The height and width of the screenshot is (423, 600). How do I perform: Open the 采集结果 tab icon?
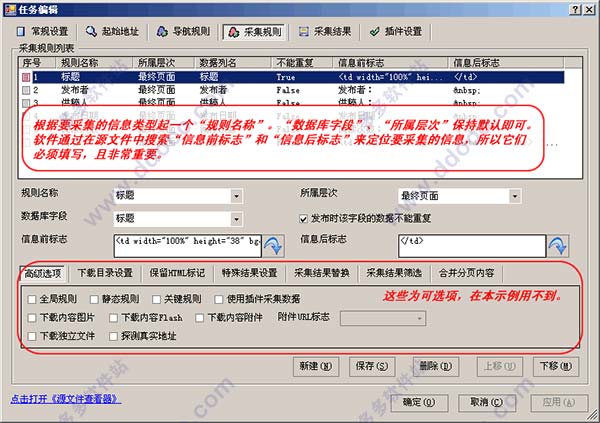(x=304, y=31)
